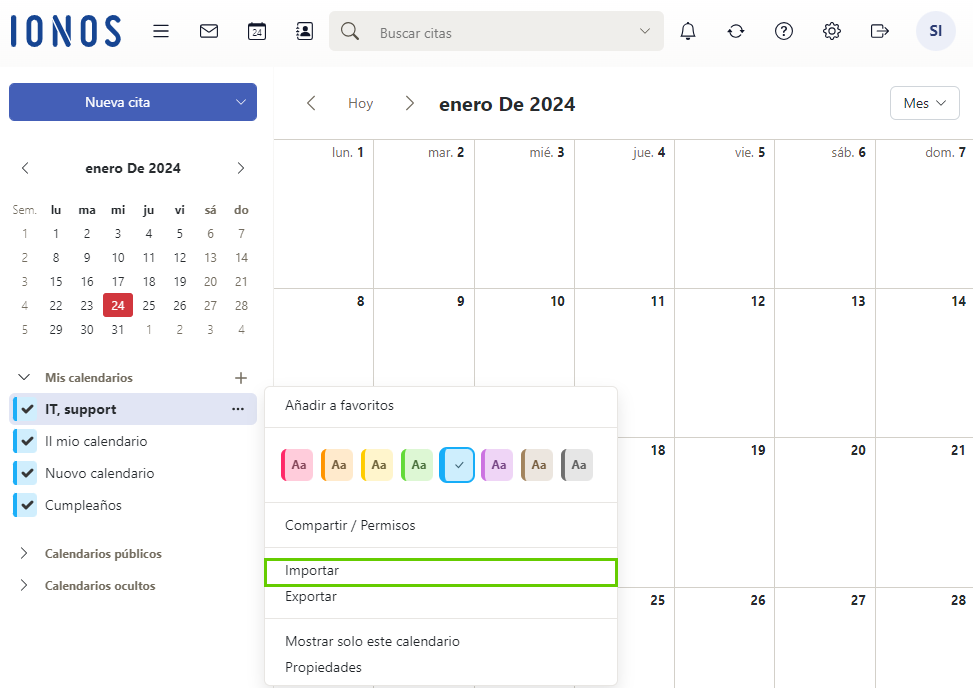Click the jue. 4 day cell
Image resolution: width=973 pixels, height=688 pixels.
tap(624, 214)
